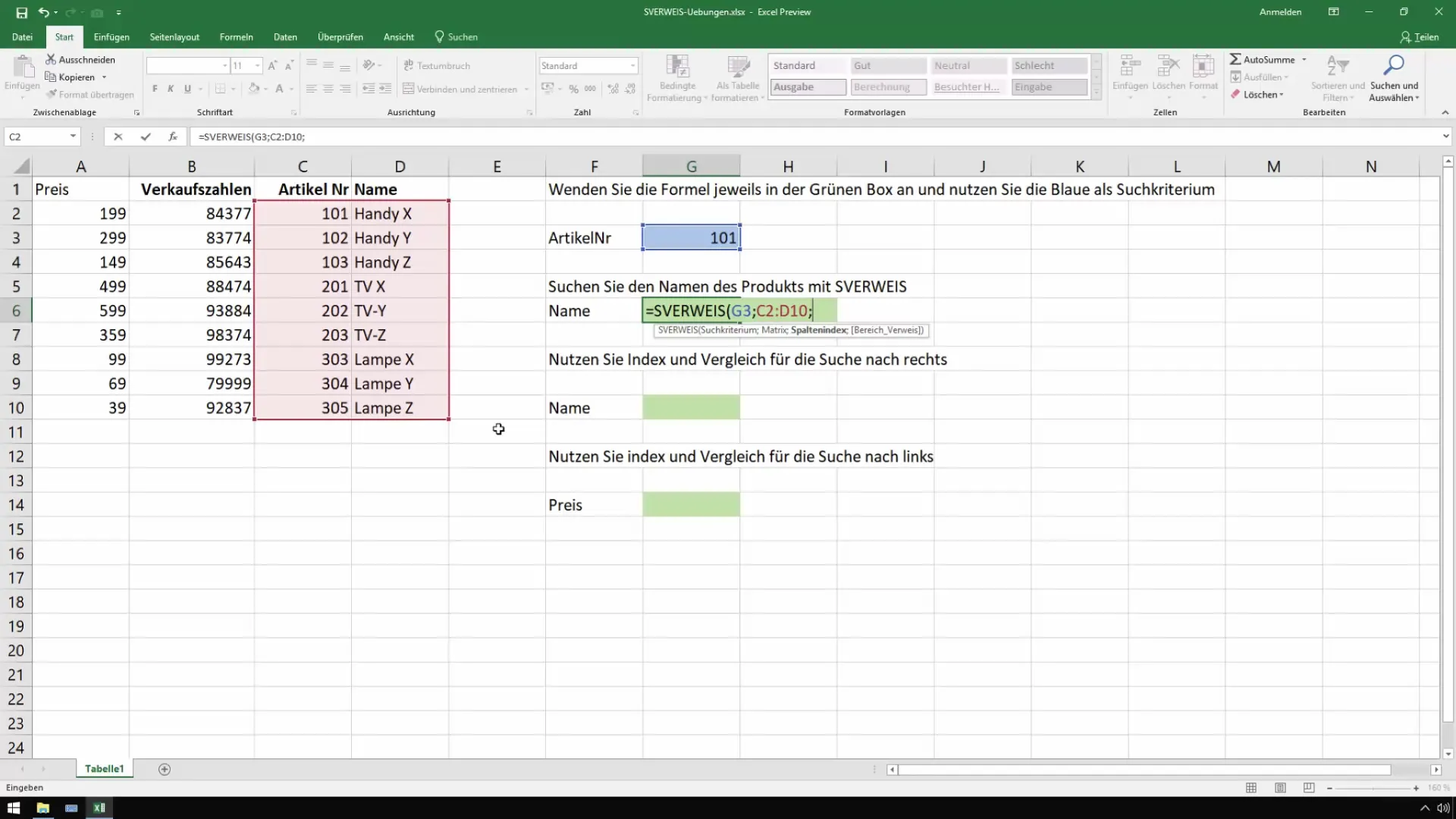Viewport: 1456px width, 819px height.
Task: Click the percent style icon
Action: click(574, 89)
